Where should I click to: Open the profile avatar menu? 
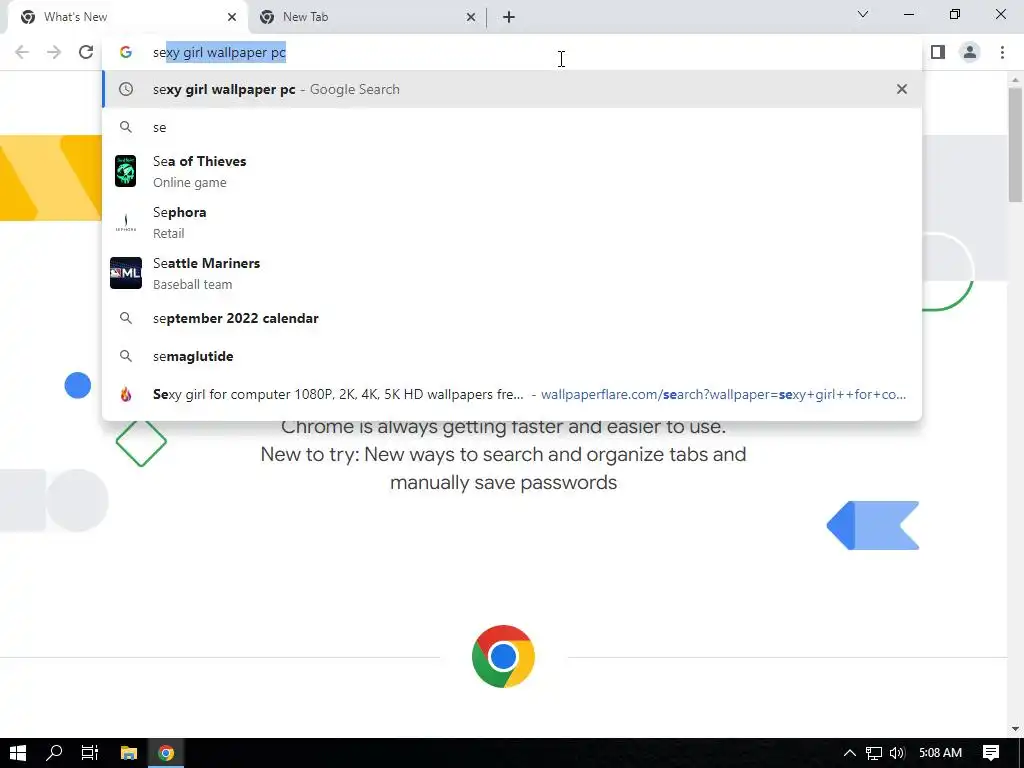pos(970,52)
